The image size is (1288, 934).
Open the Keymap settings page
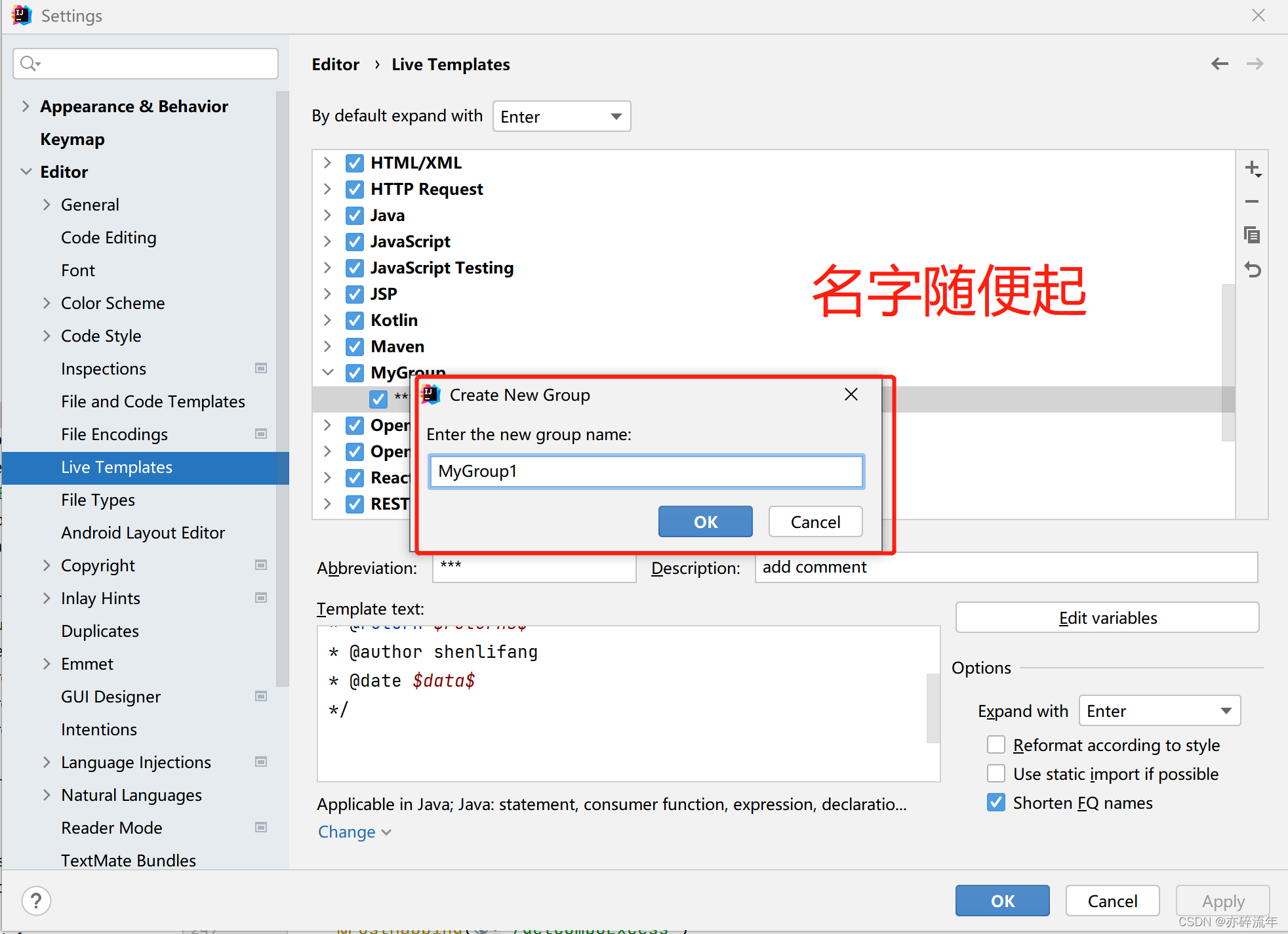click(72, 139)
